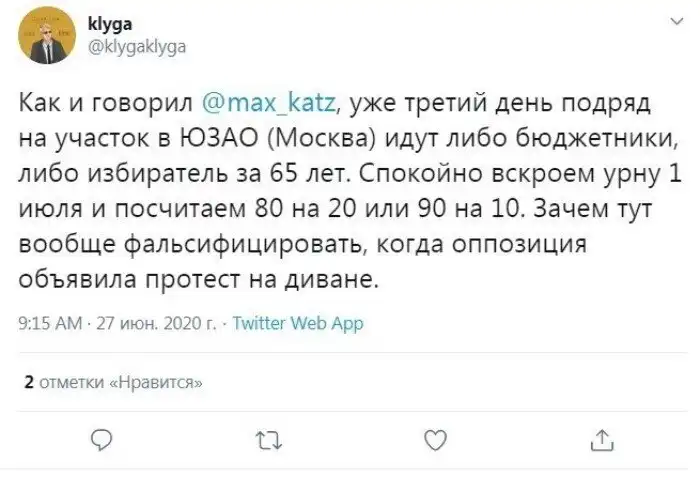Visit the mentioned @max_katz profile
The width and height of the screenshot is (700, 477).
pos(271,102)
